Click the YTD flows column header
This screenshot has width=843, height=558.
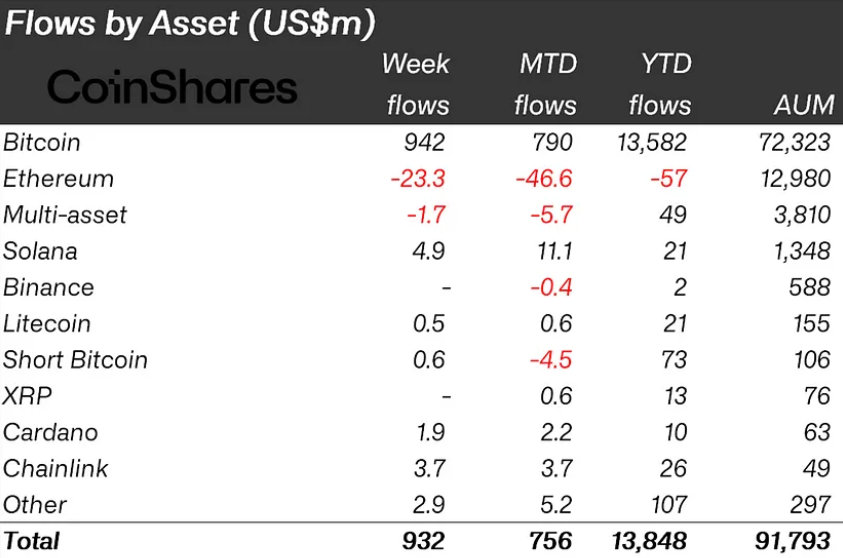pos(660,84)
